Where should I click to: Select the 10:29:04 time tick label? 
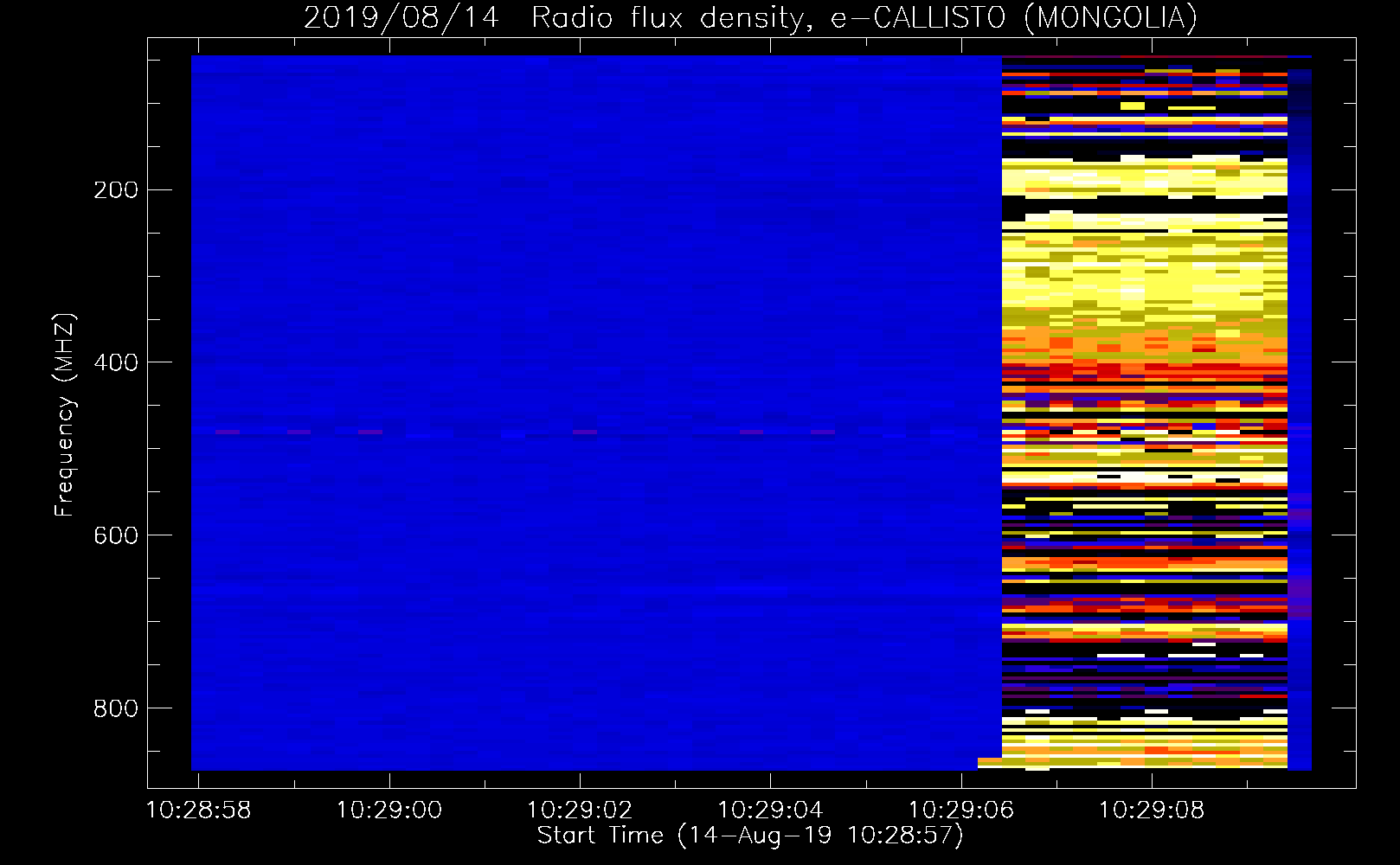tap(770, 811)
